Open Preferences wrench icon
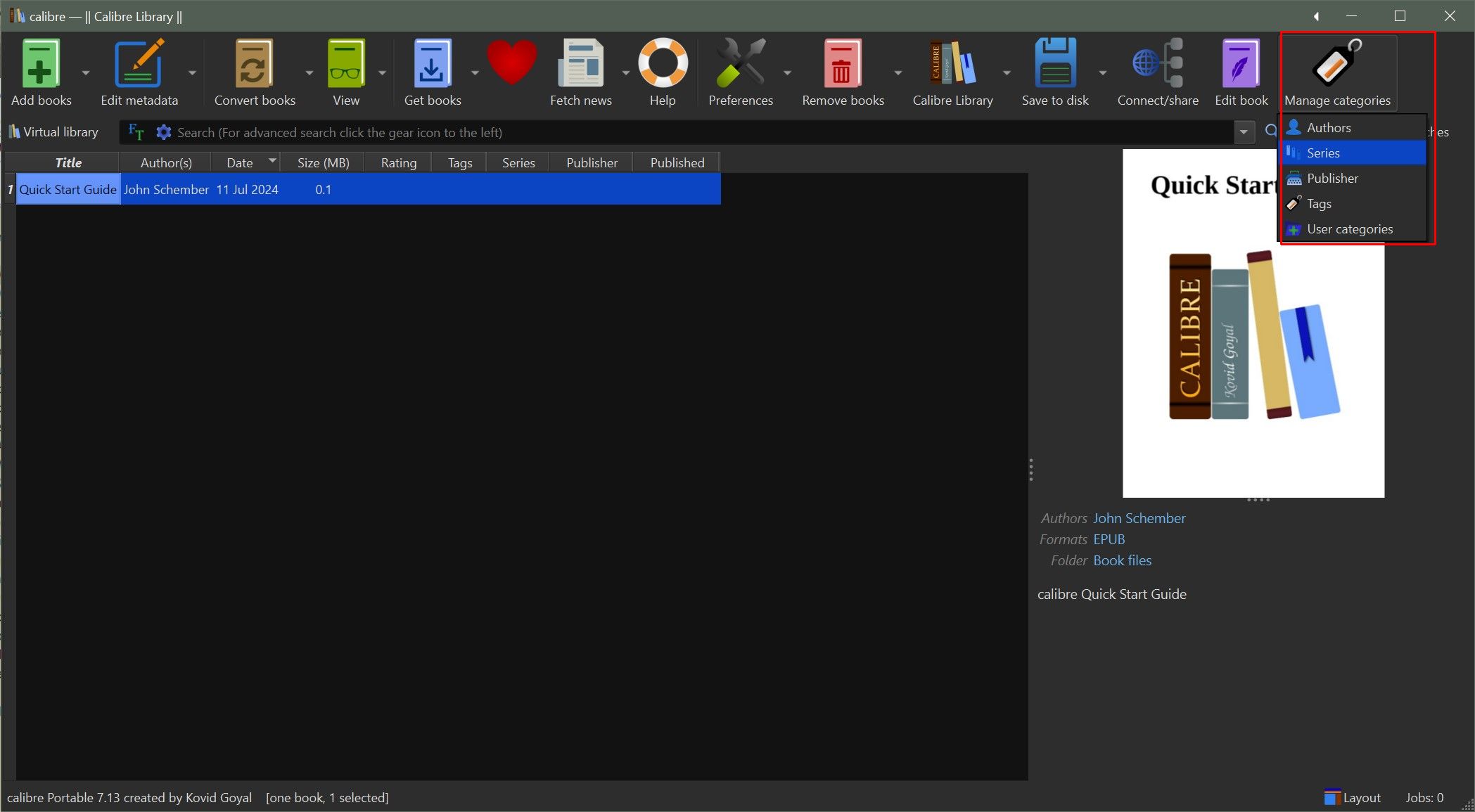 740,65
